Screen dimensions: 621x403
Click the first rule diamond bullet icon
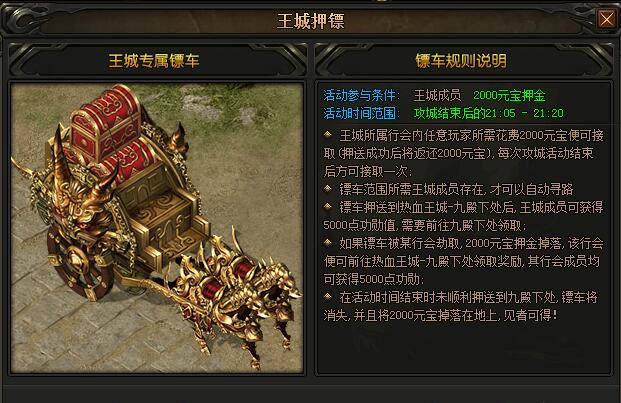coord(328,135)
